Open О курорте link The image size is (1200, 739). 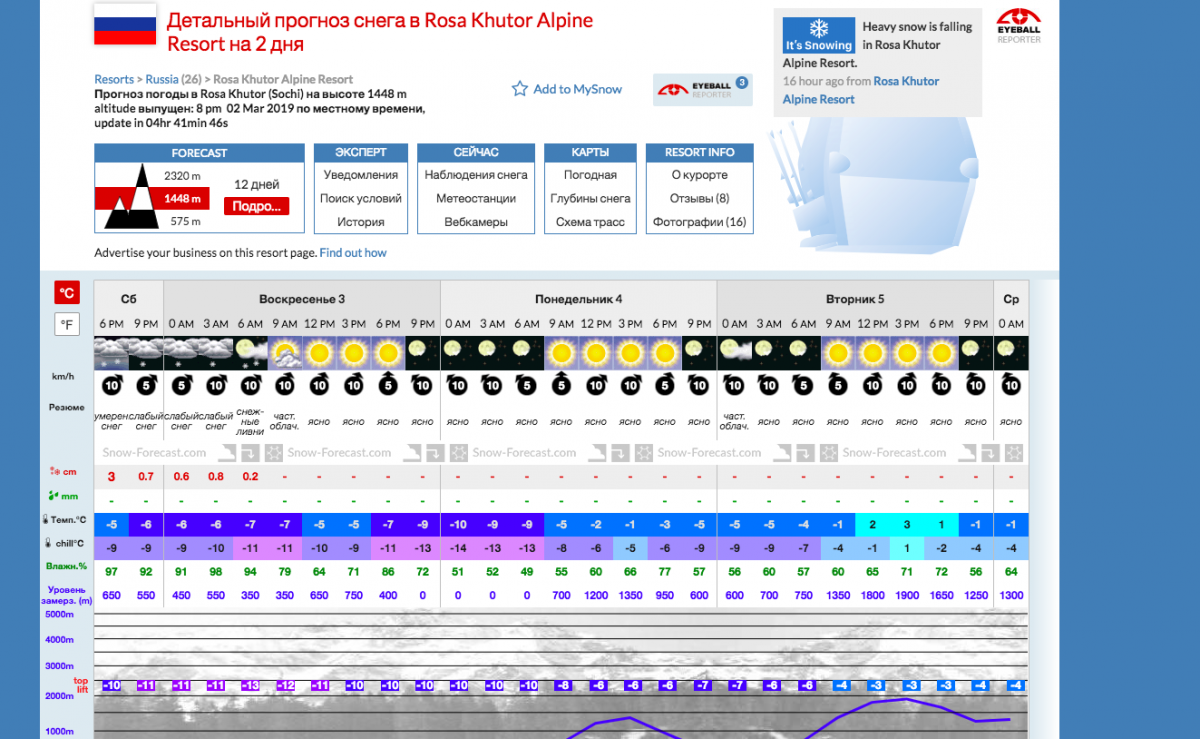[700, 175]
